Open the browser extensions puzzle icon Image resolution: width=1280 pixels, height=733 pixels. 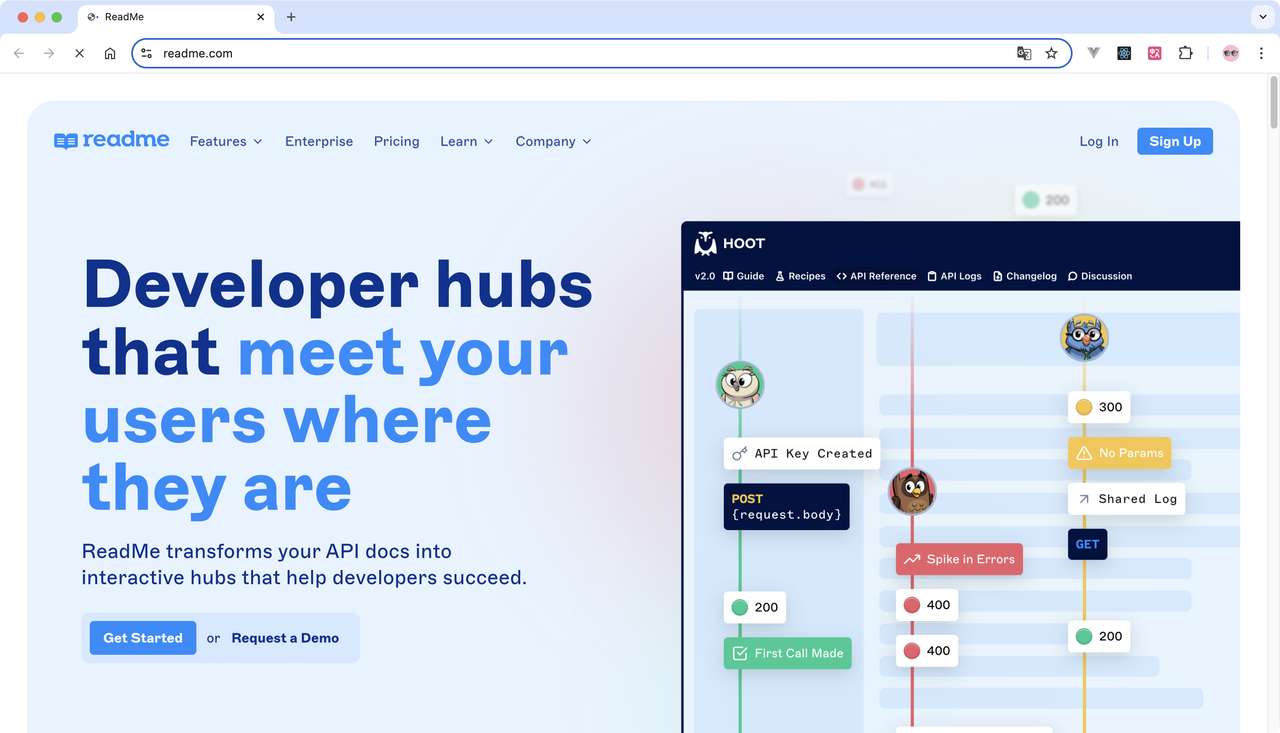pos(1186,53)
